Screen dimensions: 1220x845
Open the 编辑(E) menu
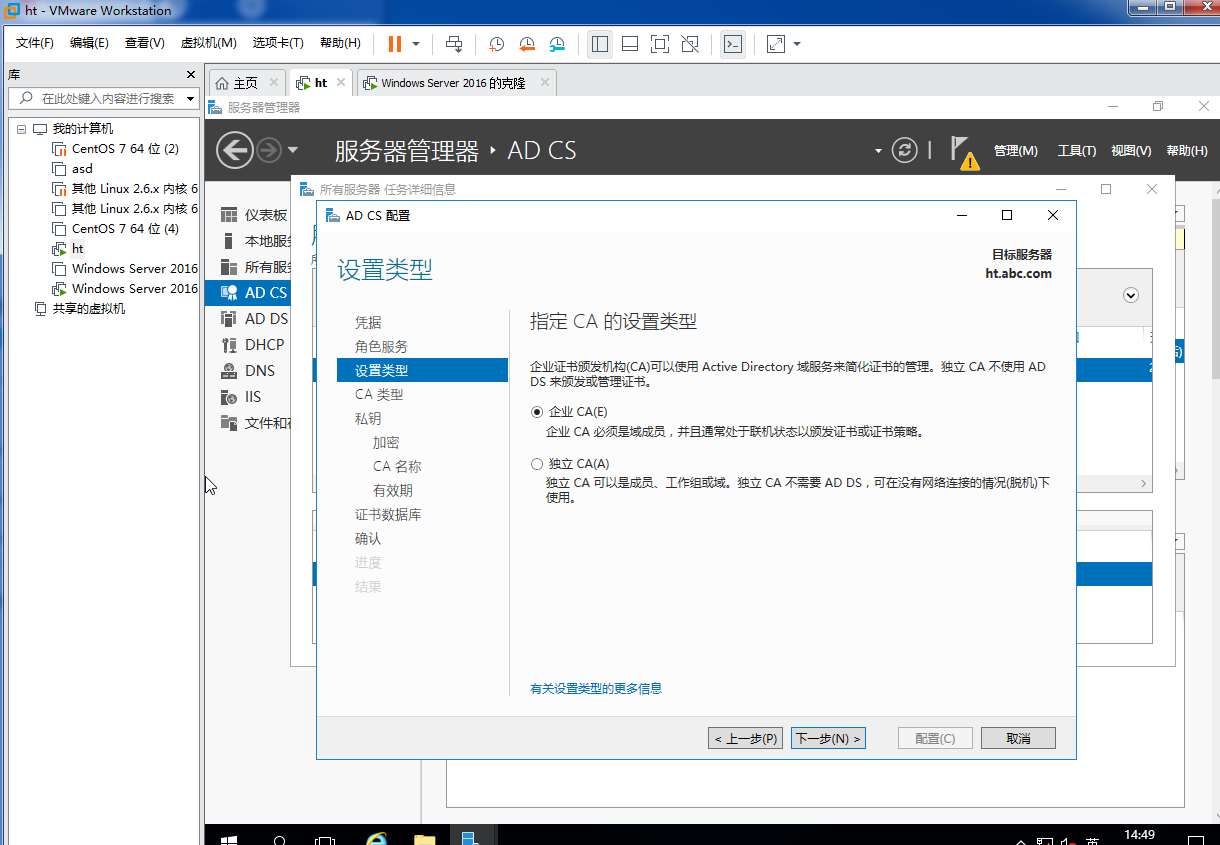pos(89,43)
